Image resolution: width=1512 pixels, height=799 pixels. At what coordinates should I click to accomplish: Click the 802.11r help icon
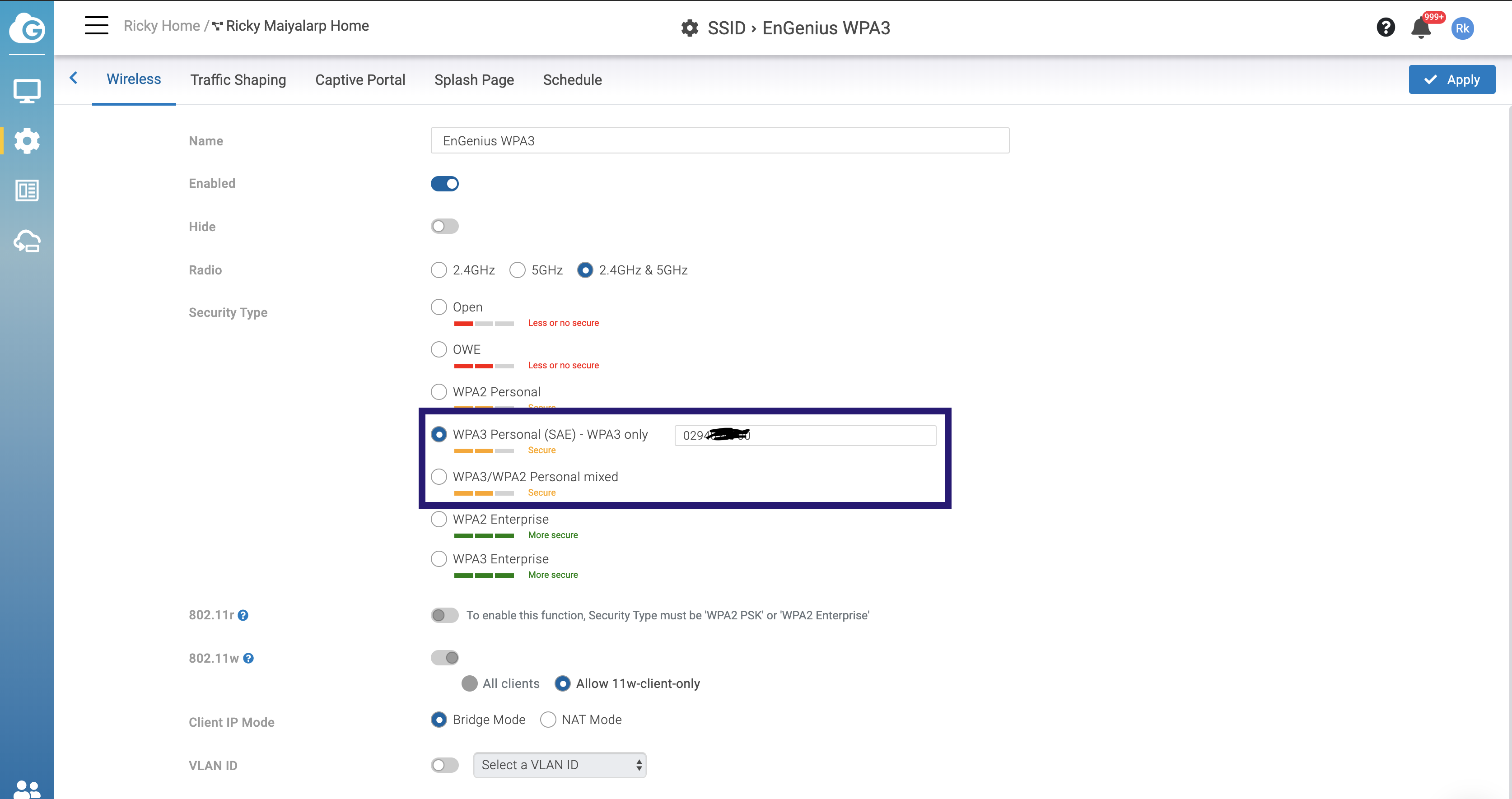click(x=243, y=615)
